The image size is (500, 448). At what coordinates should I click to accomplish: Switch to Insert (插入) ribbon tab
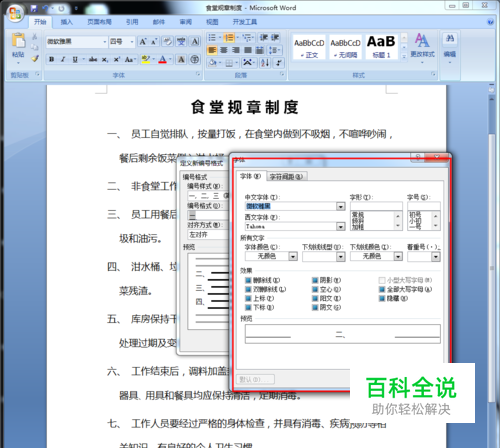coord(67,22)
